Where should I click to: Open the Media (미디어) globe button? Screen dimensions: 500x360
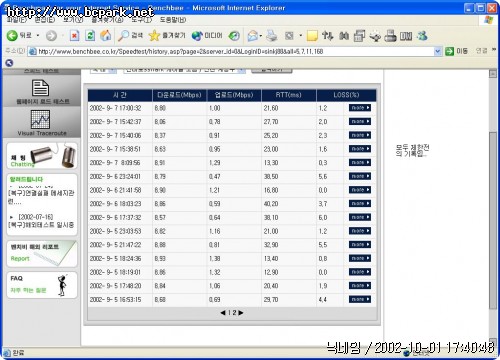(207, 35)
